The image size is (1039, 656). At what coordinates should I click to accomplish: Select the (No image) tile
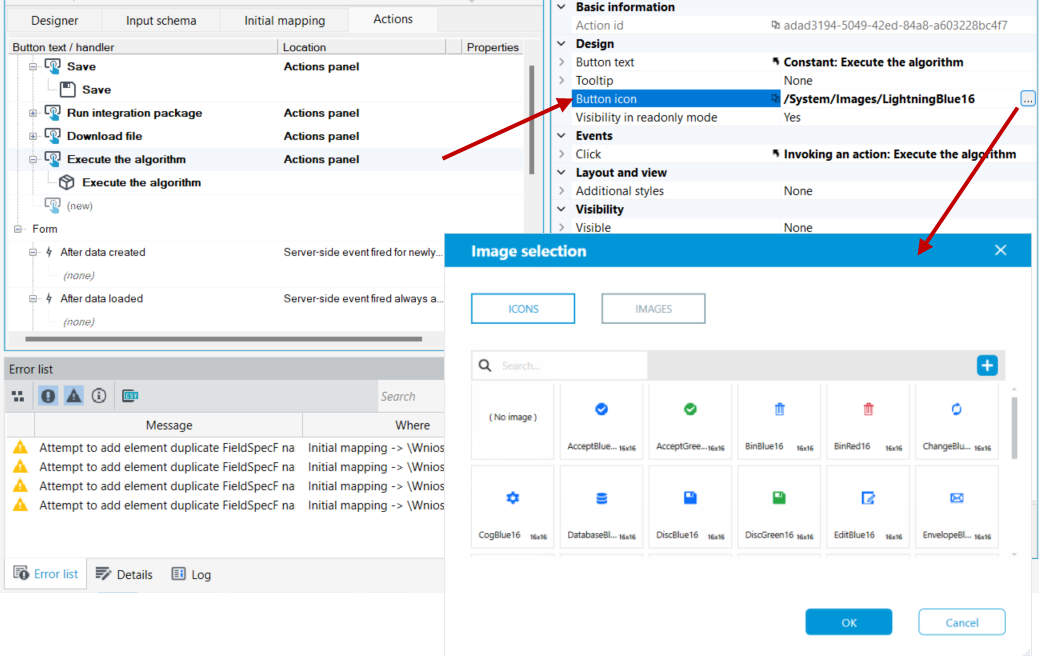pos(512,421)
